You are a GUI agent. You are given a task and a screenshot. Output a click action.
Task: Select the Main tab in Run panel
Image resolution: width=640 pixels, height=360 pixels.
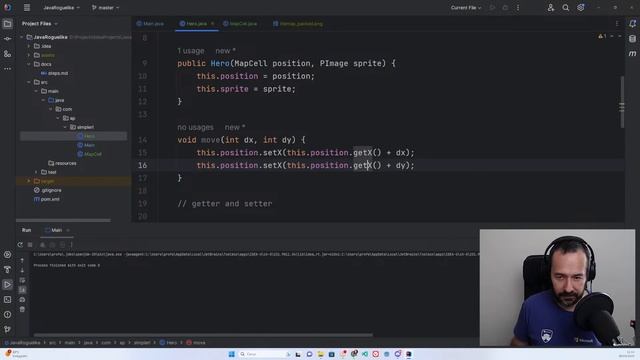[x=57, y=230]
